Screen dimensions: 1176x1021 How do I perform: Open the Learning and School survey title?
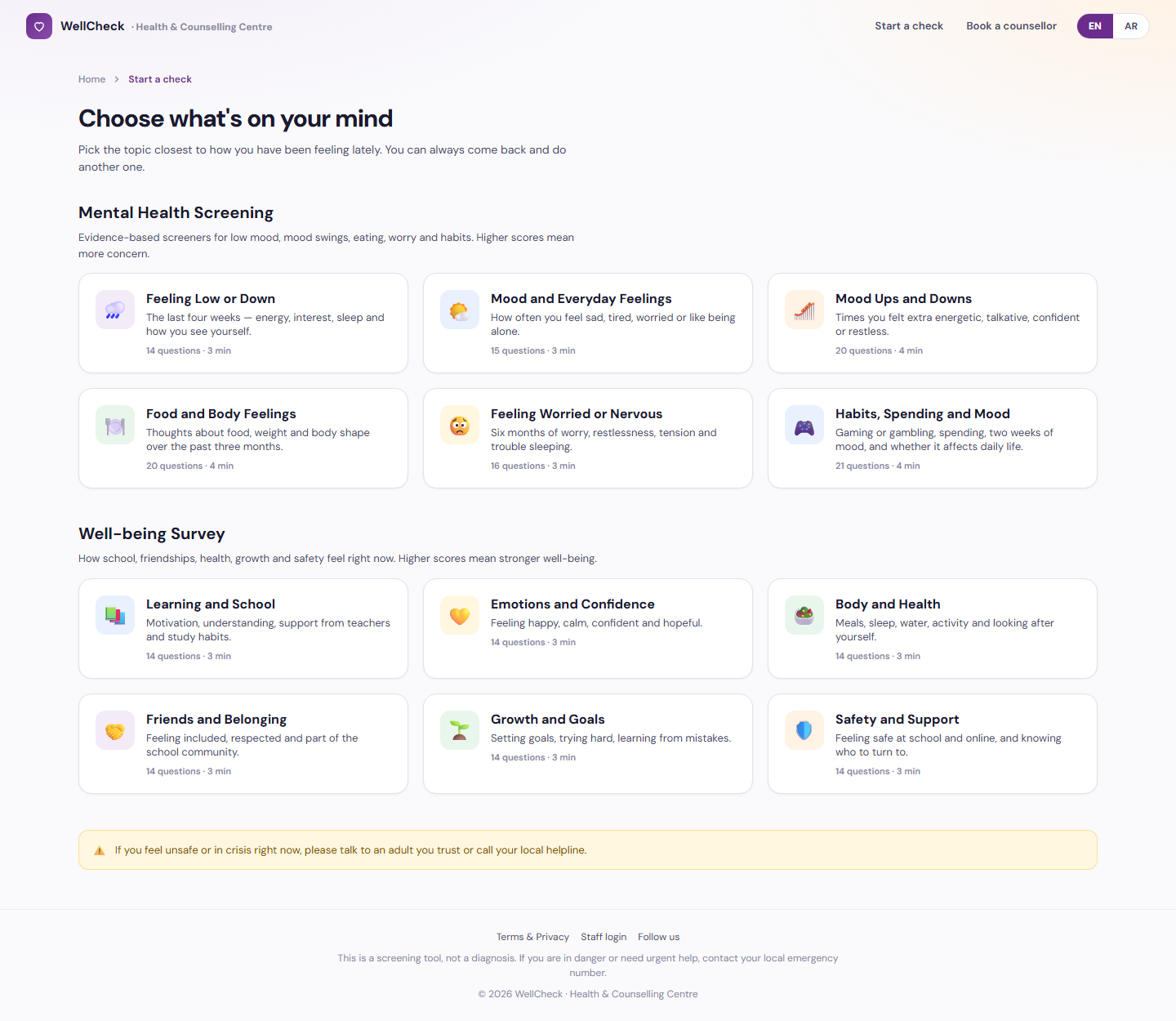click(x=211, y=604)
